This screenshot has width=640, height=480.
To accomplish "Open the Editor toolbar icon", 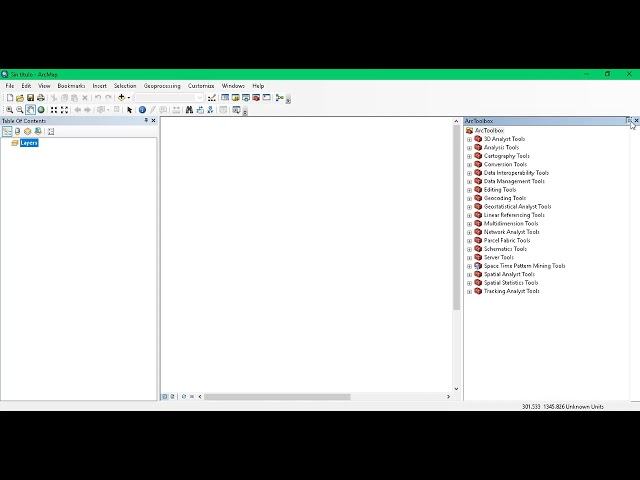I will 211,98.
